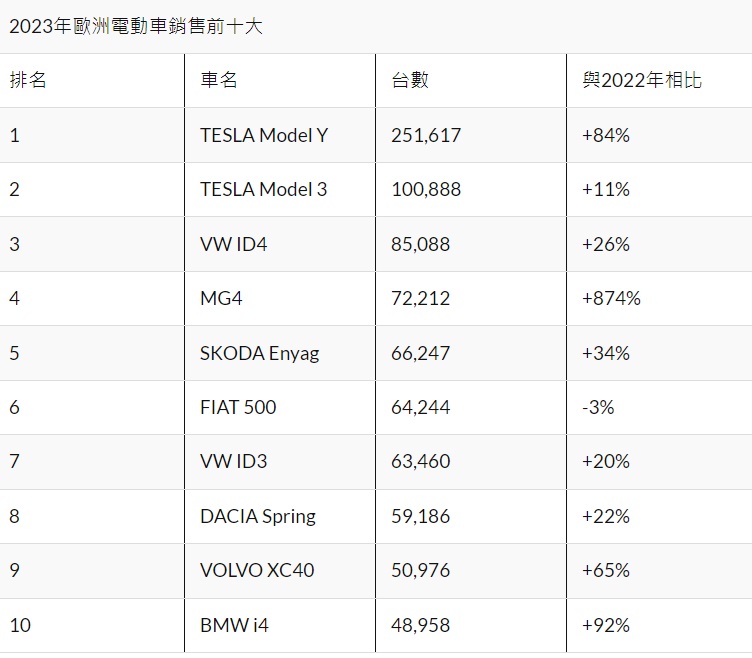752x658 pixels.
Task: Select the DACIA Spring cell
Action: click(x=257, y=516)
